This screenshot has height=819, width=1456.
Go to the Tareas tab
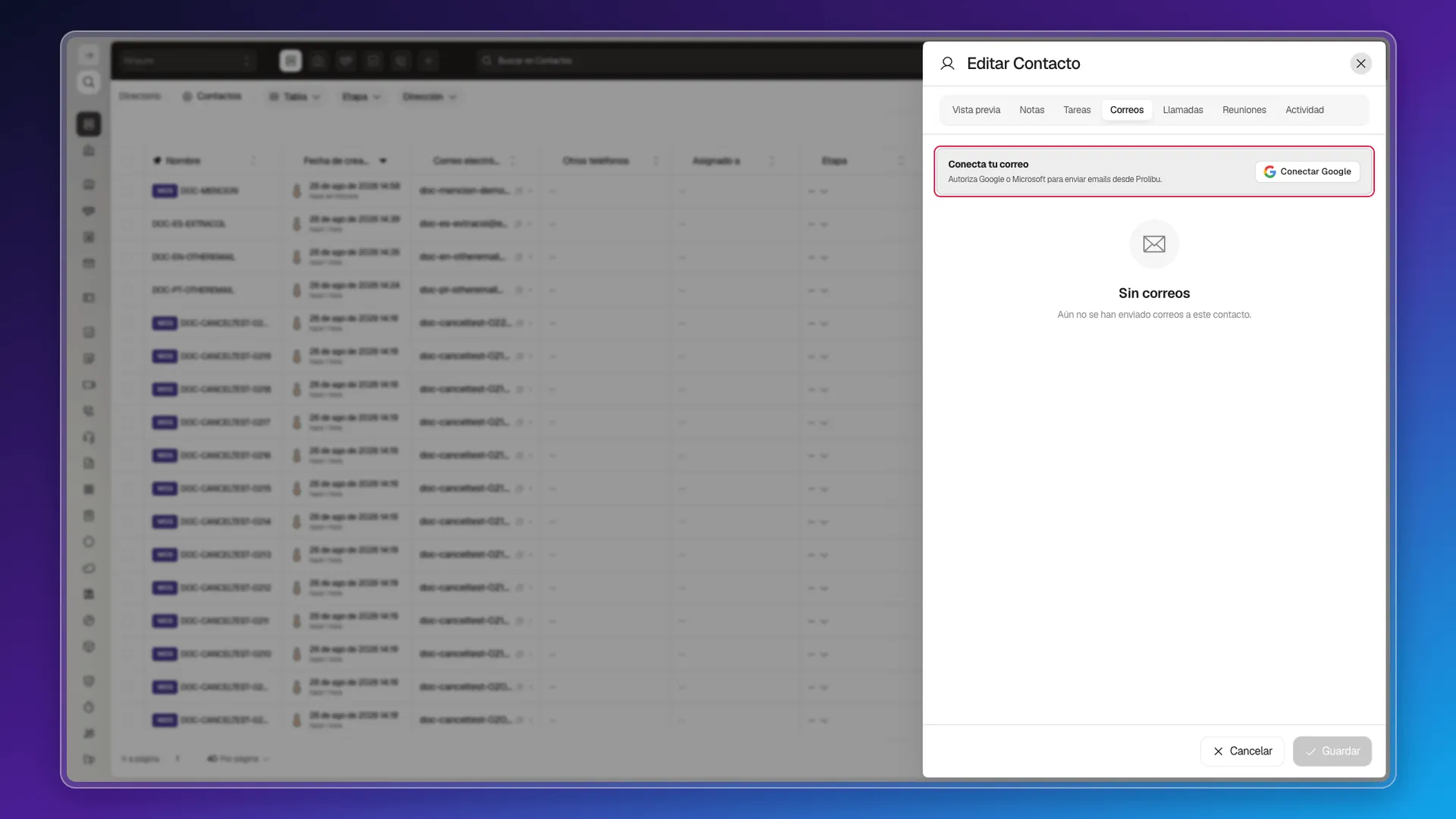[x=1077, y=110]
